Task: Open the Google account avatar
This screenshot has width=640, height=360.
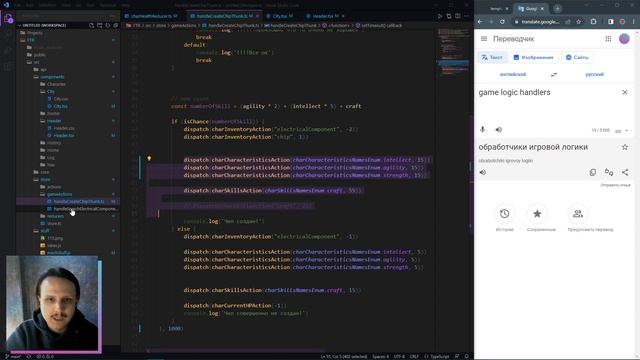Action: point(624,39)
